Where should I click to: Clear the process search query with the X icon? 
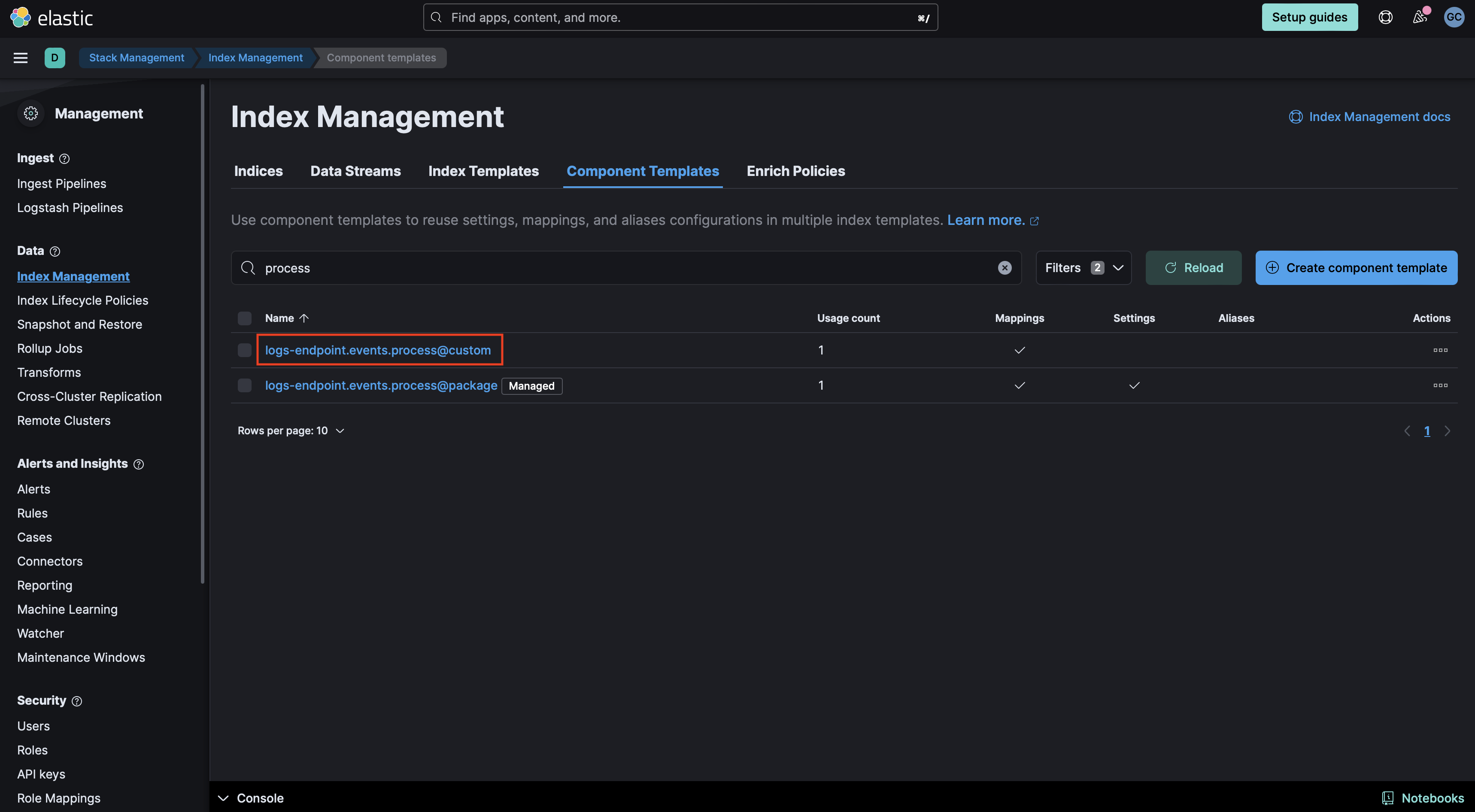pyautogui.click(x=1005, y=267)
